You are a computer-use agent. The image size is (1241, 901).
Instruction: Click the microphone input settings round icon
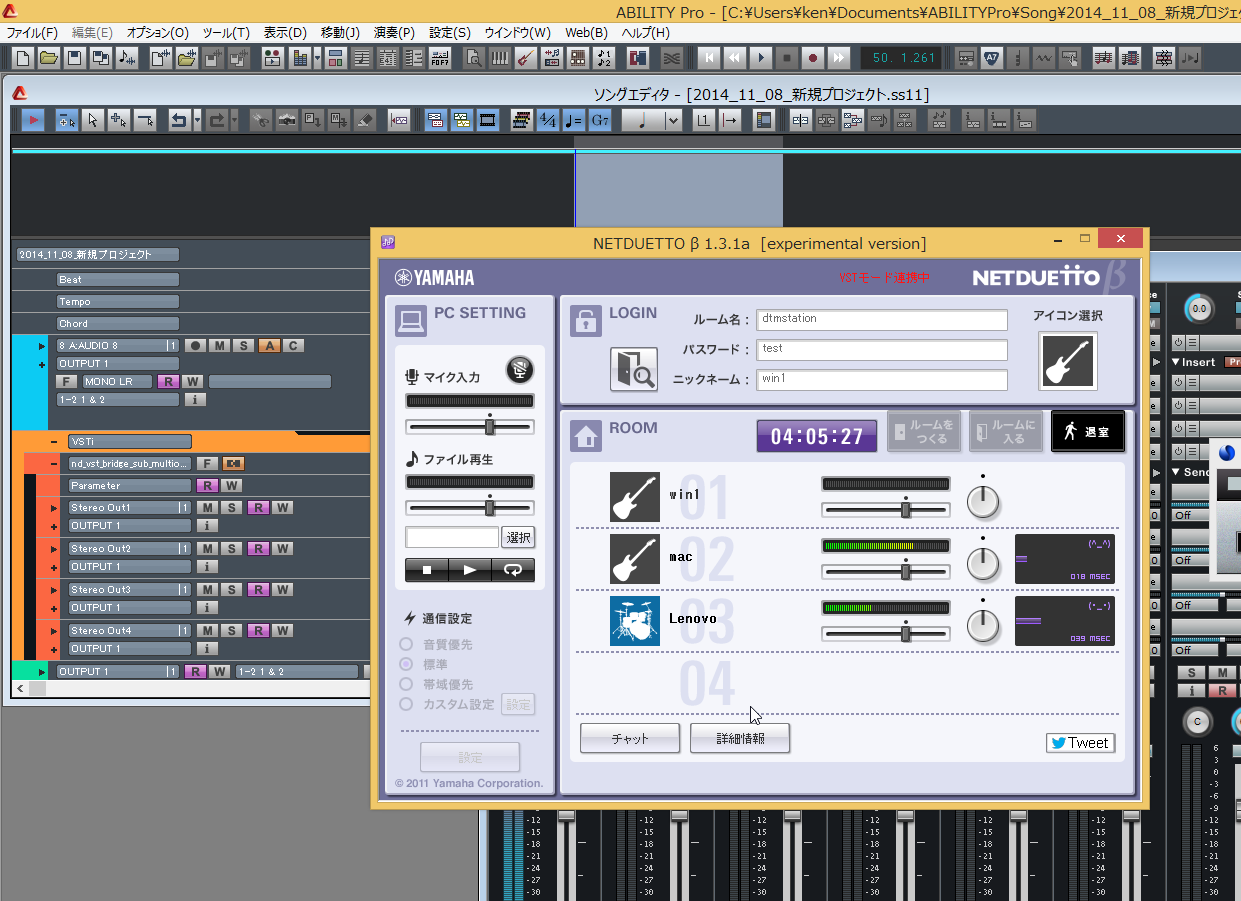(x=519, y=369)
